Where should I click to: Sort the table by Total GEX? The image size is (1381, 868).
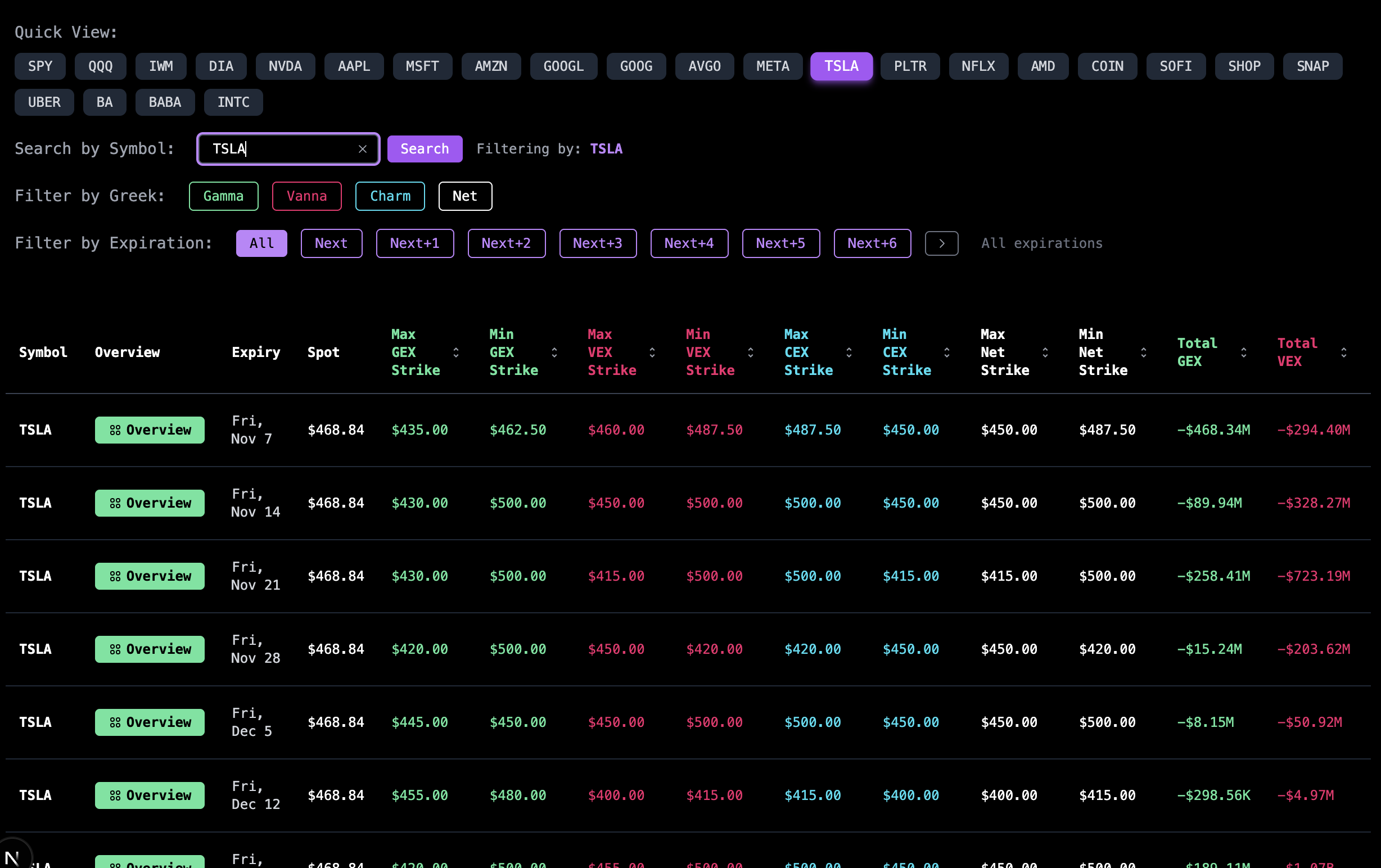[x=1243, y=352]
